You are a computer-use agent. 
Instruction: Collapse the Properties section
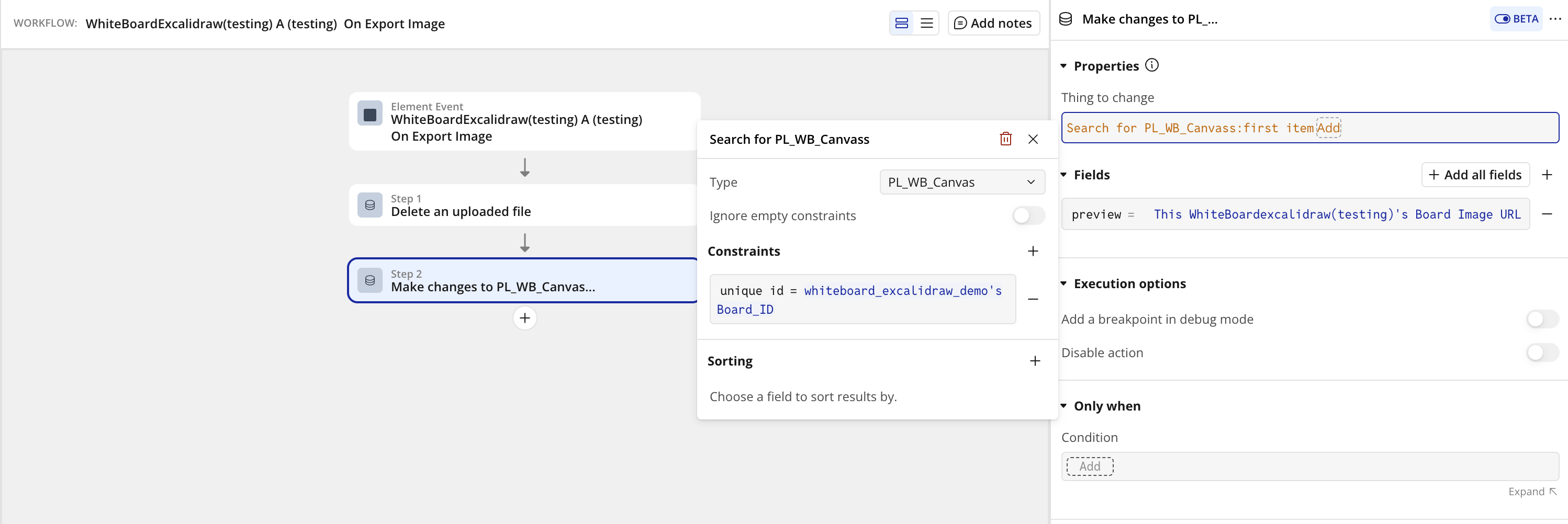tap(1063, 66)
